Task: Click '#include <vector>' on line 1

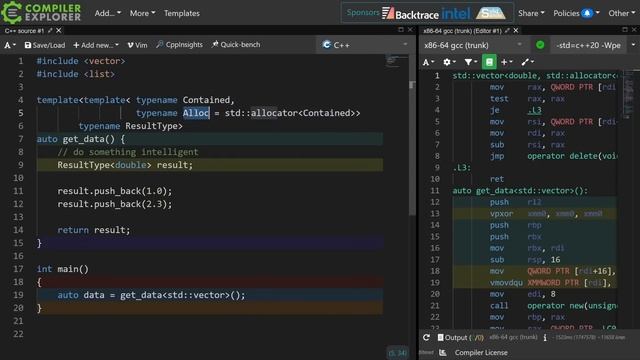Action: click(x=81, y=61)
